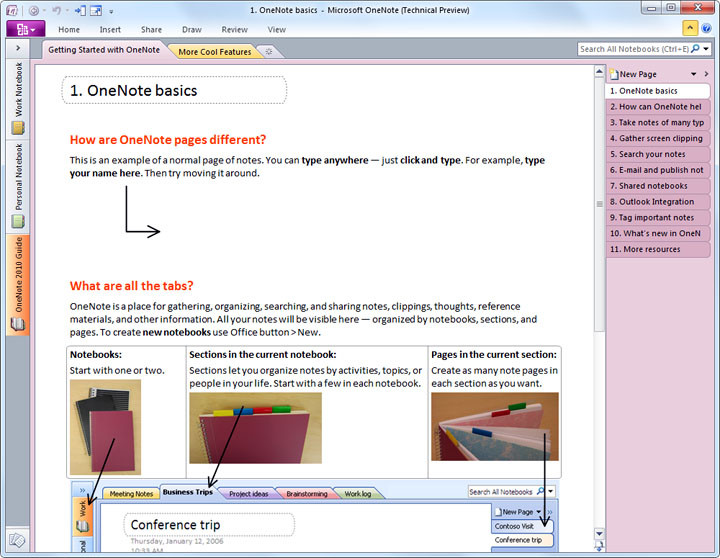The image size is (720, 558).
Task: Switch to More Cool Features section tab
Action: point(214,51)
